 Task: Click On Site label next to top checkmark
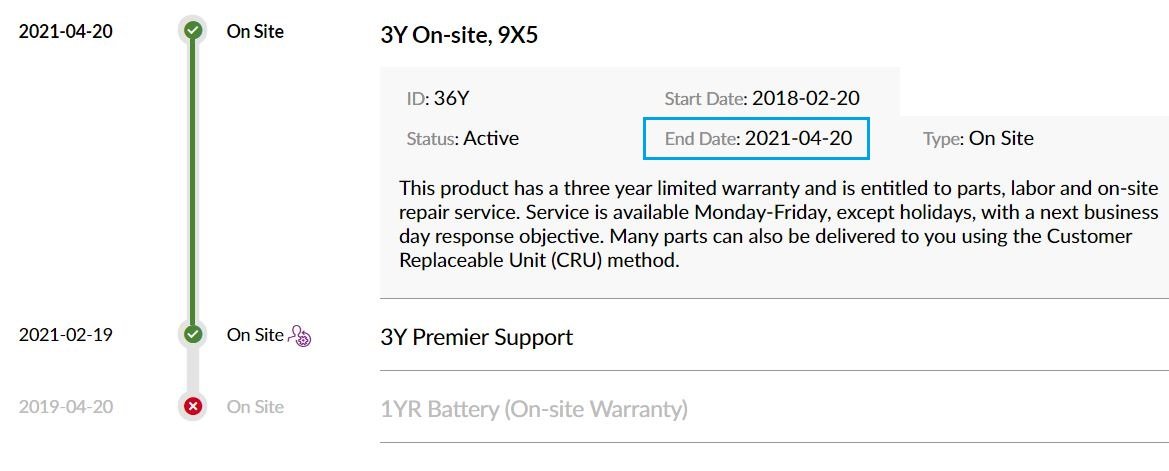click(255, 31)
